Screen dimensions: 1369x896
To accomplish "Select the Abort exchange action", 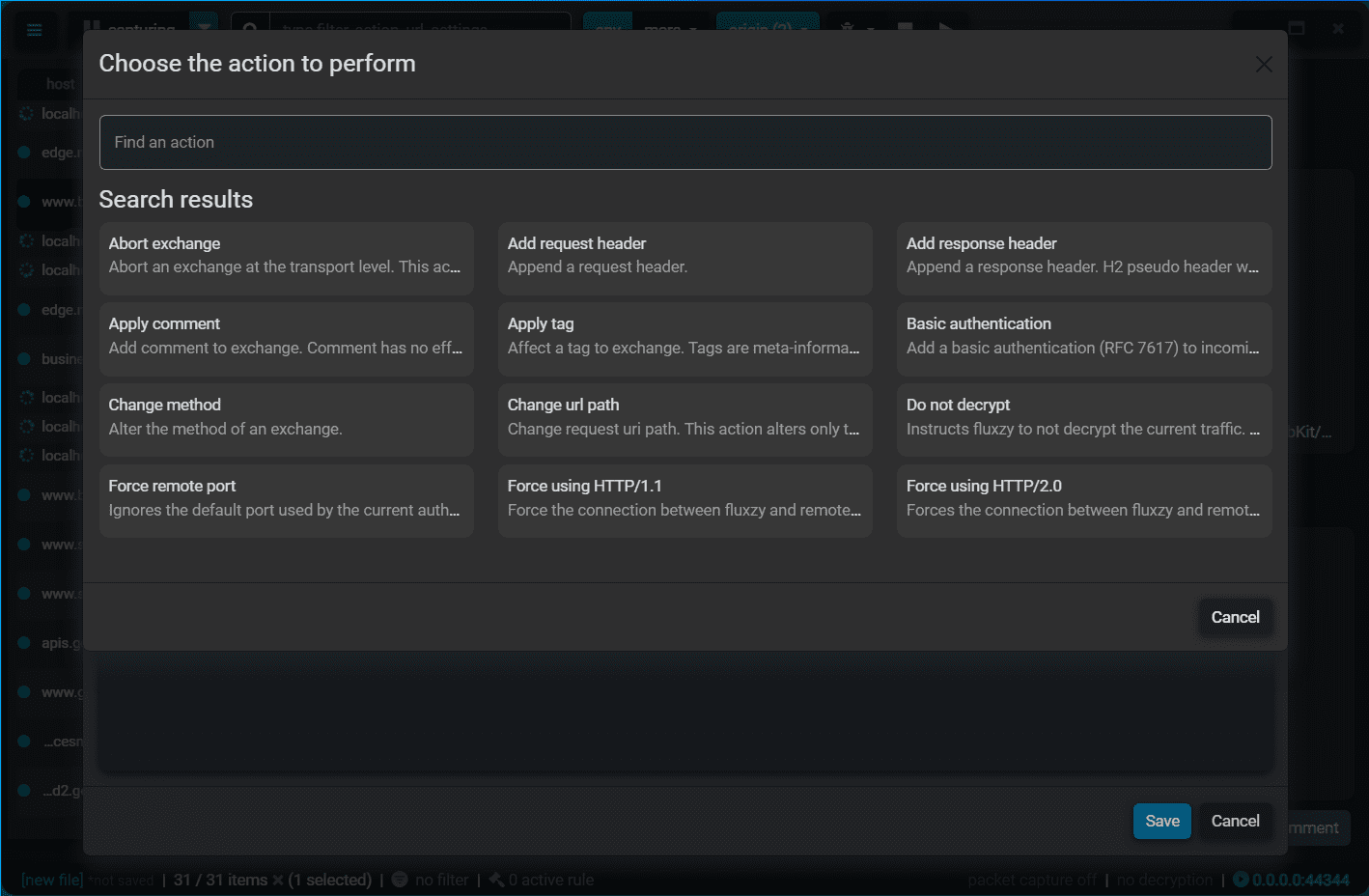I will tap(287, 256).
